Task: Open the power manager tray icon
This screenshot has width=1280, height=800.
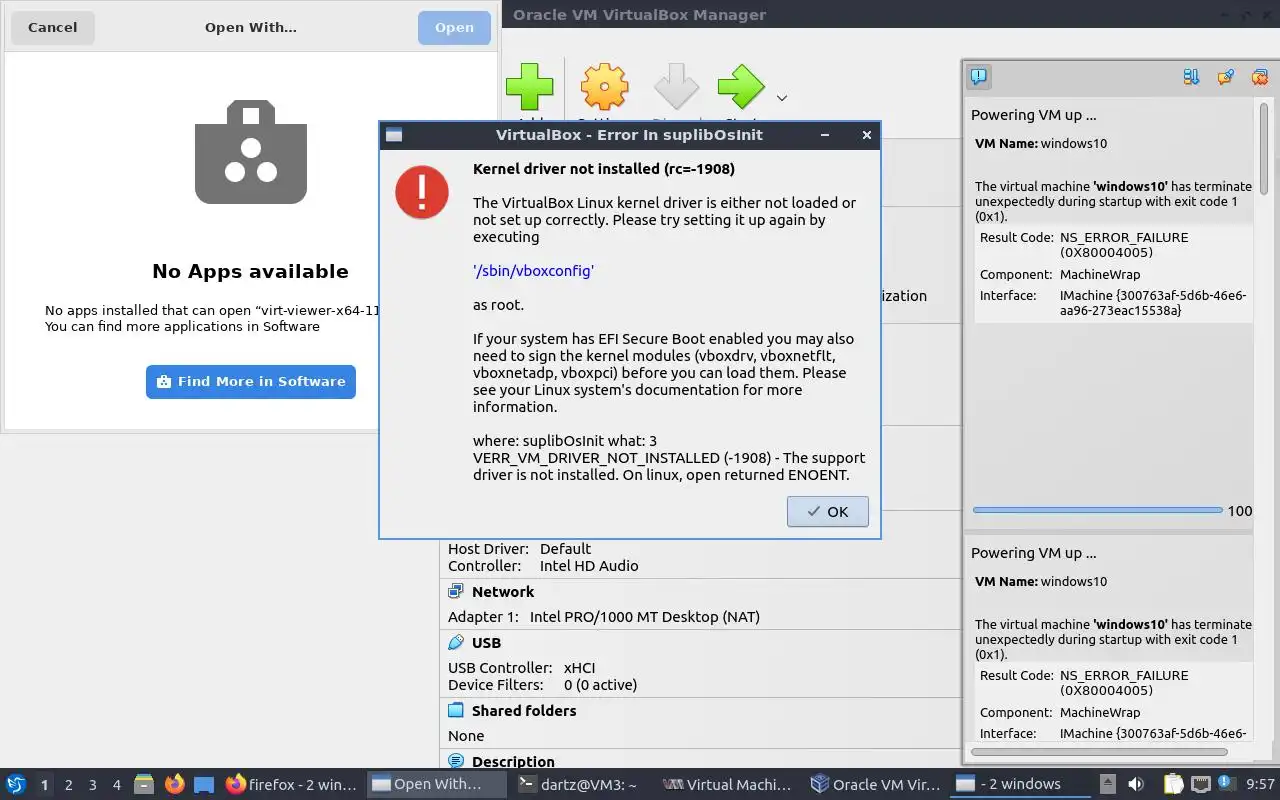Action: tap(1226, 785)
